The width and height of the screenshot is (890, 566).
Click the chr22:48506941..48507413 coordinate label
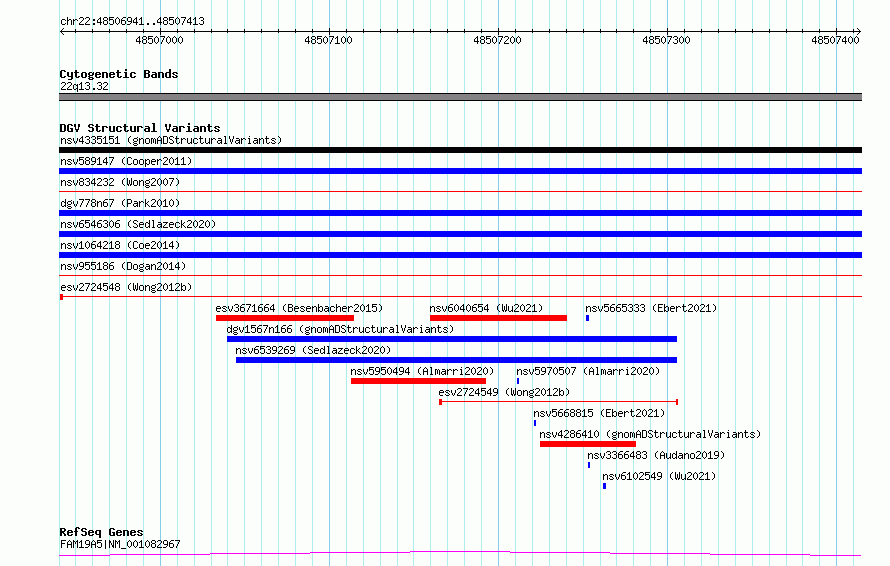coord(132,21)
